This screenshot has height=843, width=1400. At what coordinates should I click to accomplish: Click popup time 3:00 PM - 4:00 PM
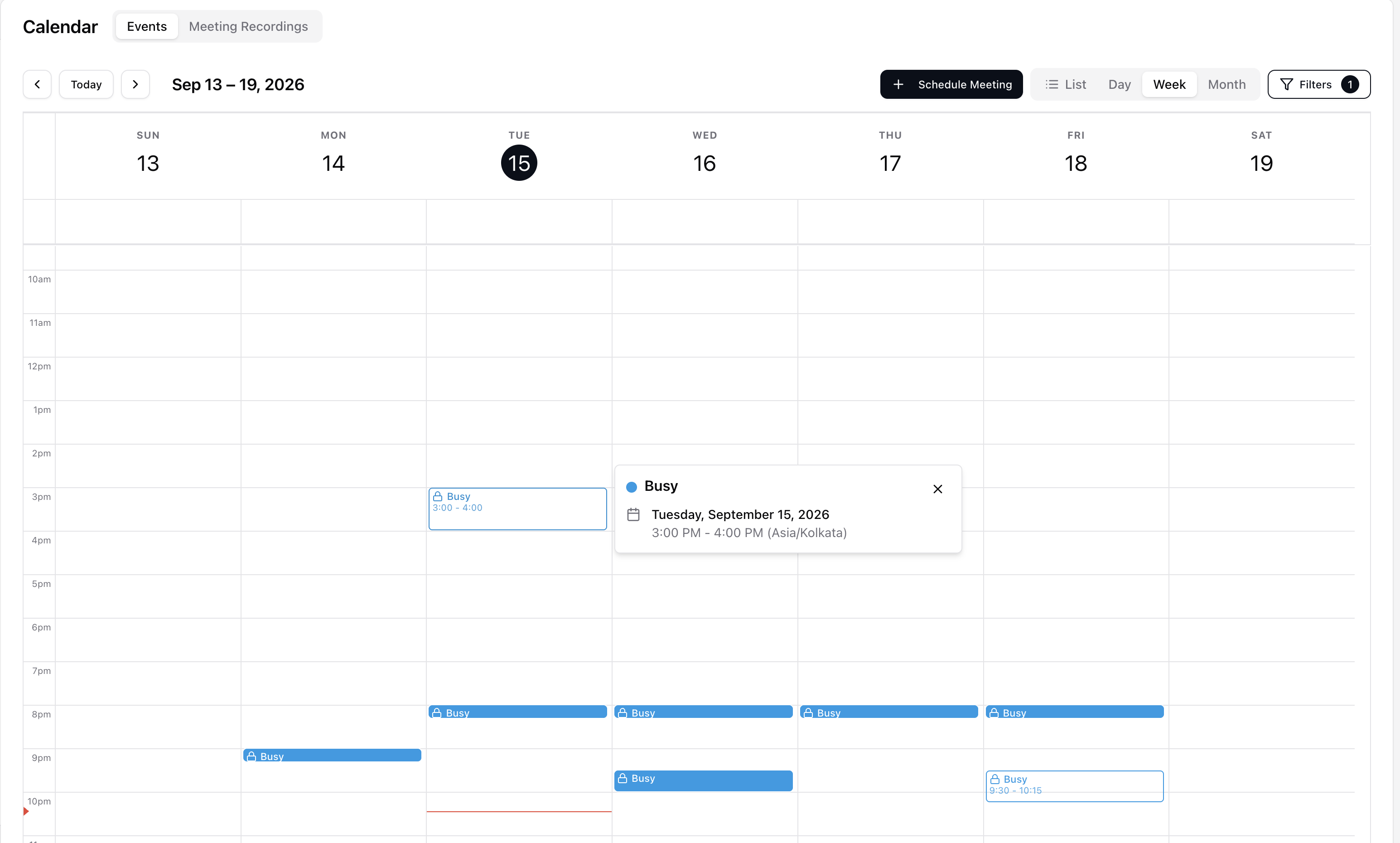point(707,532)
